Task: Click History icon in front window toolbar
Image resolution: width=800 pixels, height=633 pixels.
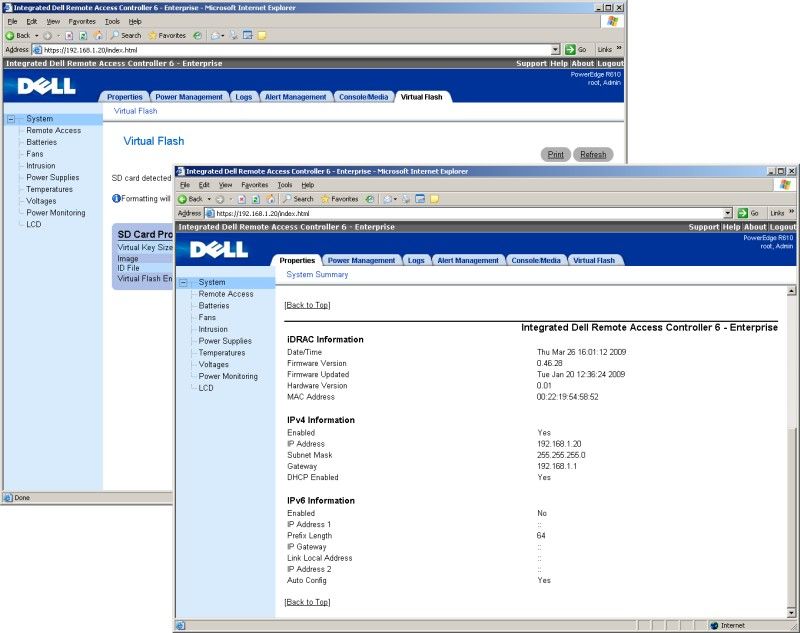Action: [x=370, y=199]
